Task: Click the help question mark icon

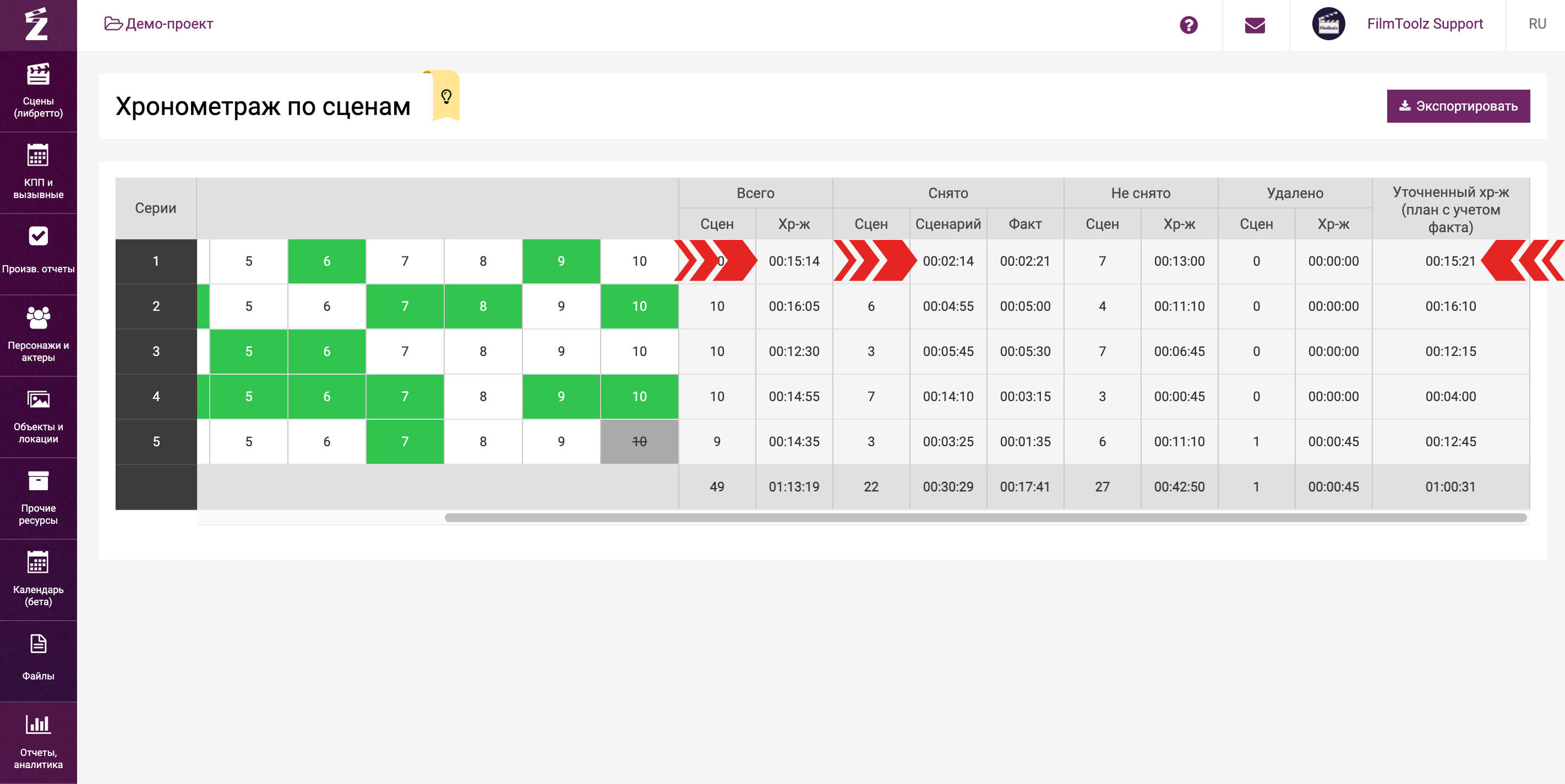Action: click(x=1188, y=25)
